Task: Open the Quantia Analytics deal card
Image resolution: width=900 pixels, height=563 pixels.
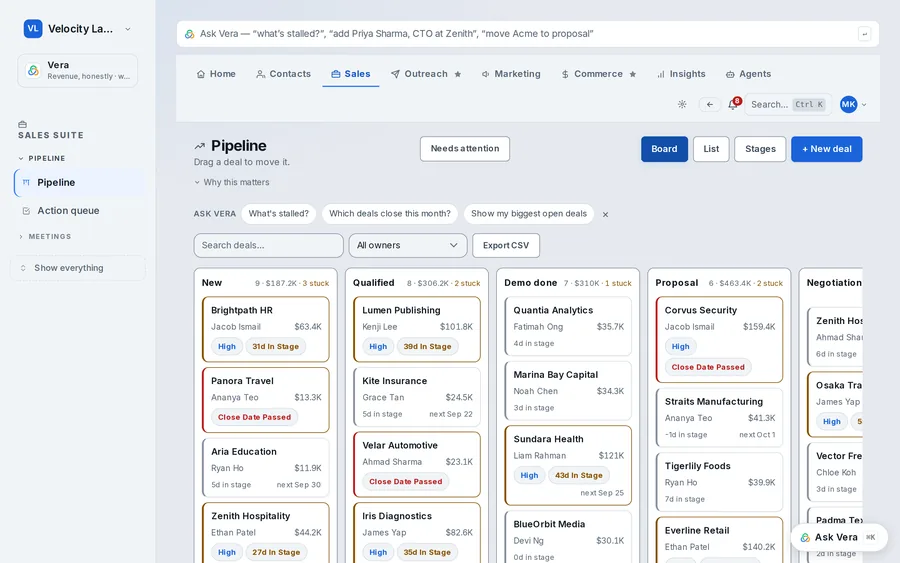Action: (x=568, y=326)
